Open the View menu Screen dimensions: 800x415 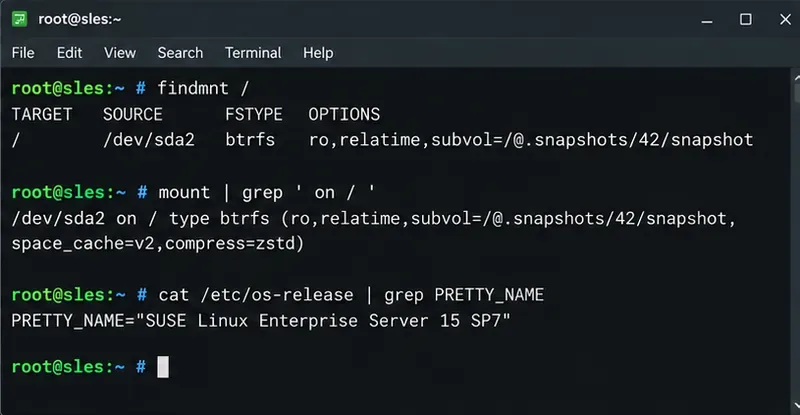click(x=120, y=53)
